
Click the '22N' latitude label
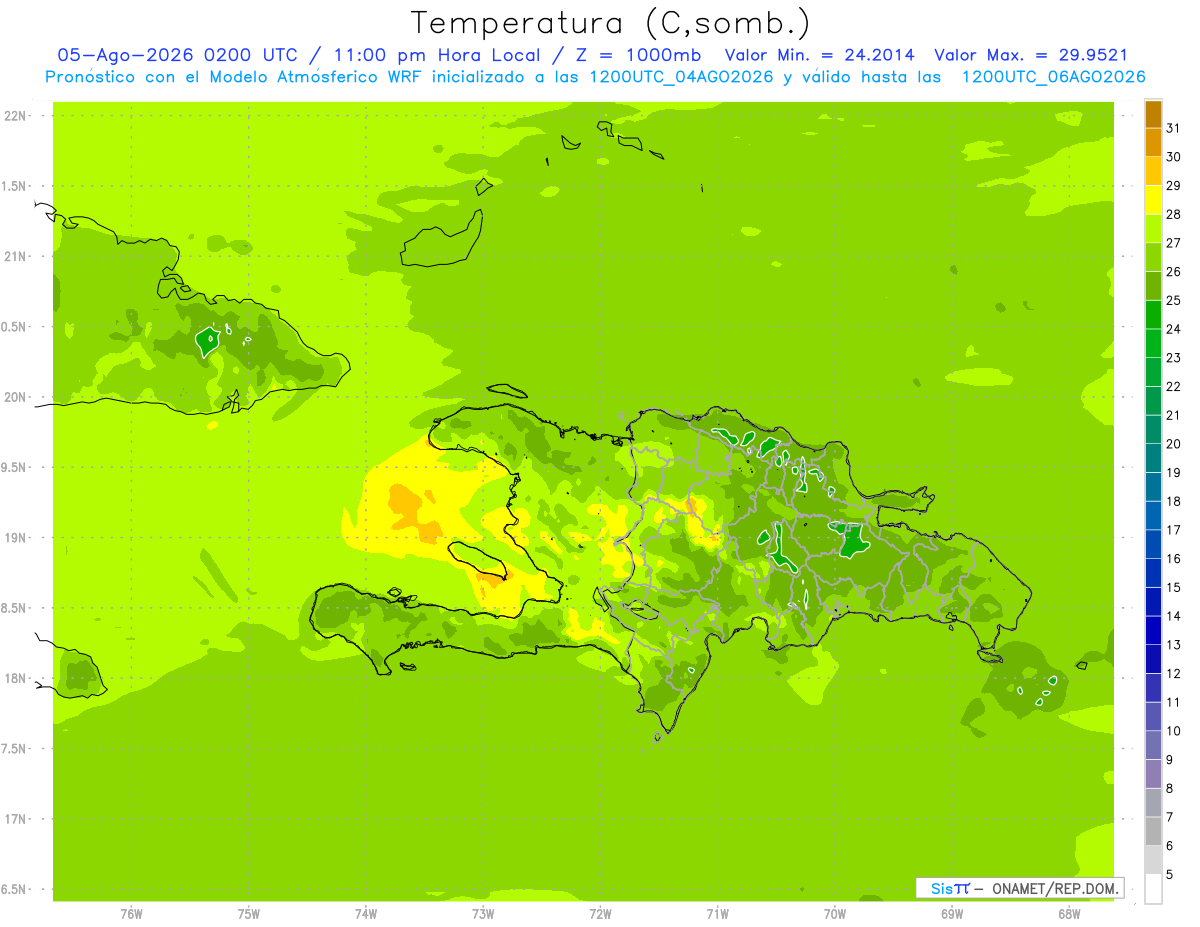17,116
